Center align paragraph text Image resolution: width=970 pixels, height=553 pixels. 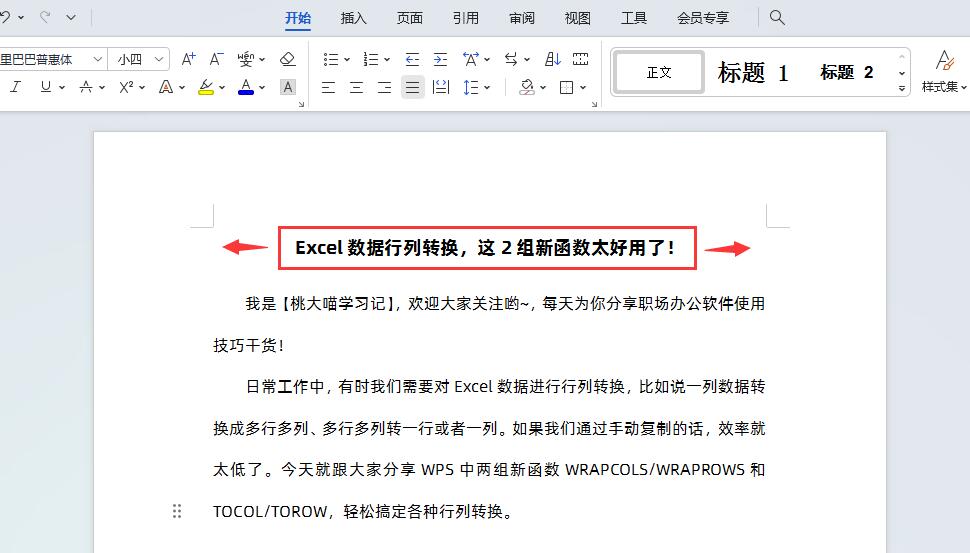click(356, 87)
